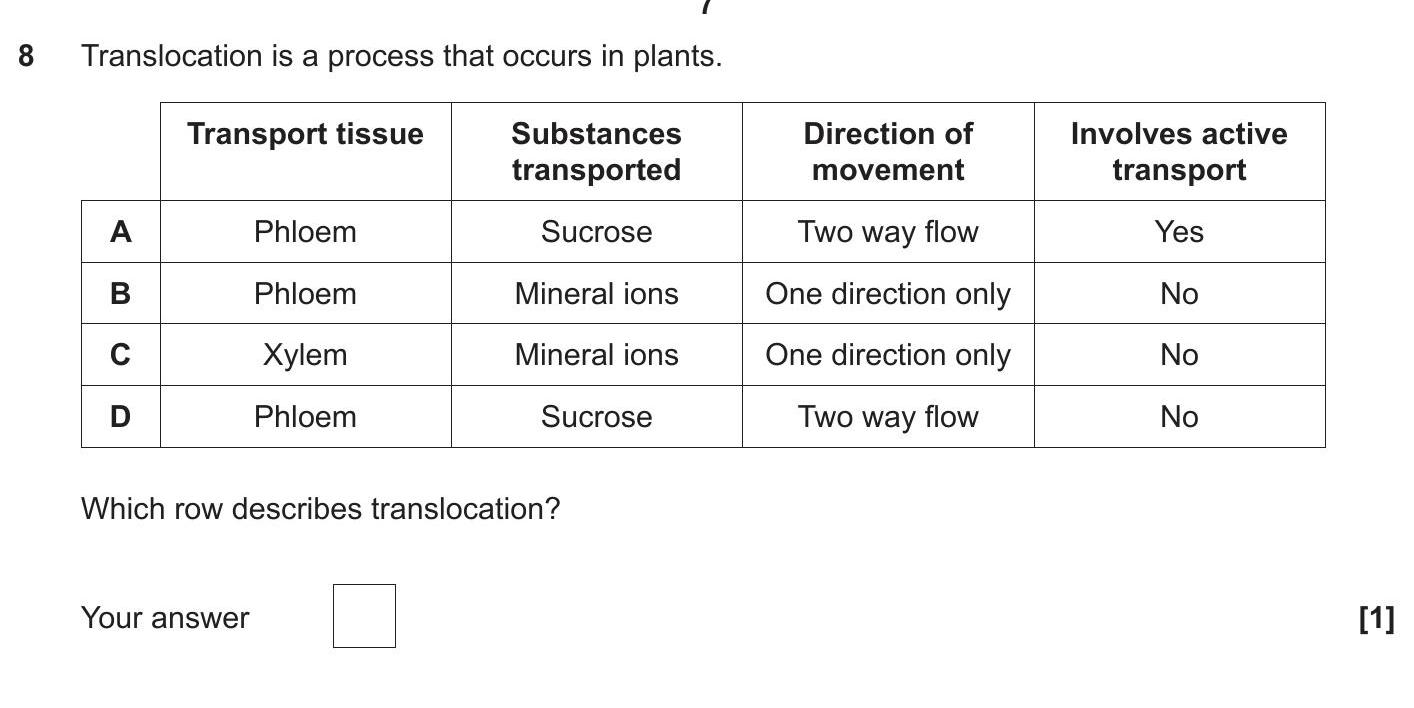
Task: Click "Two way flow" in row A
Action: (888, 232)
